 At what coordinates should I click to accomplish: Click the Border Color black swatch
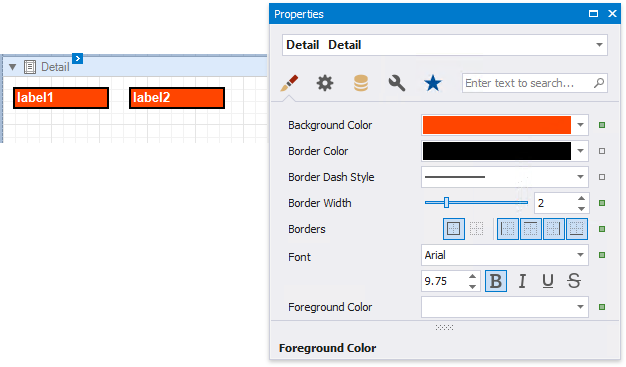[497, 151]
